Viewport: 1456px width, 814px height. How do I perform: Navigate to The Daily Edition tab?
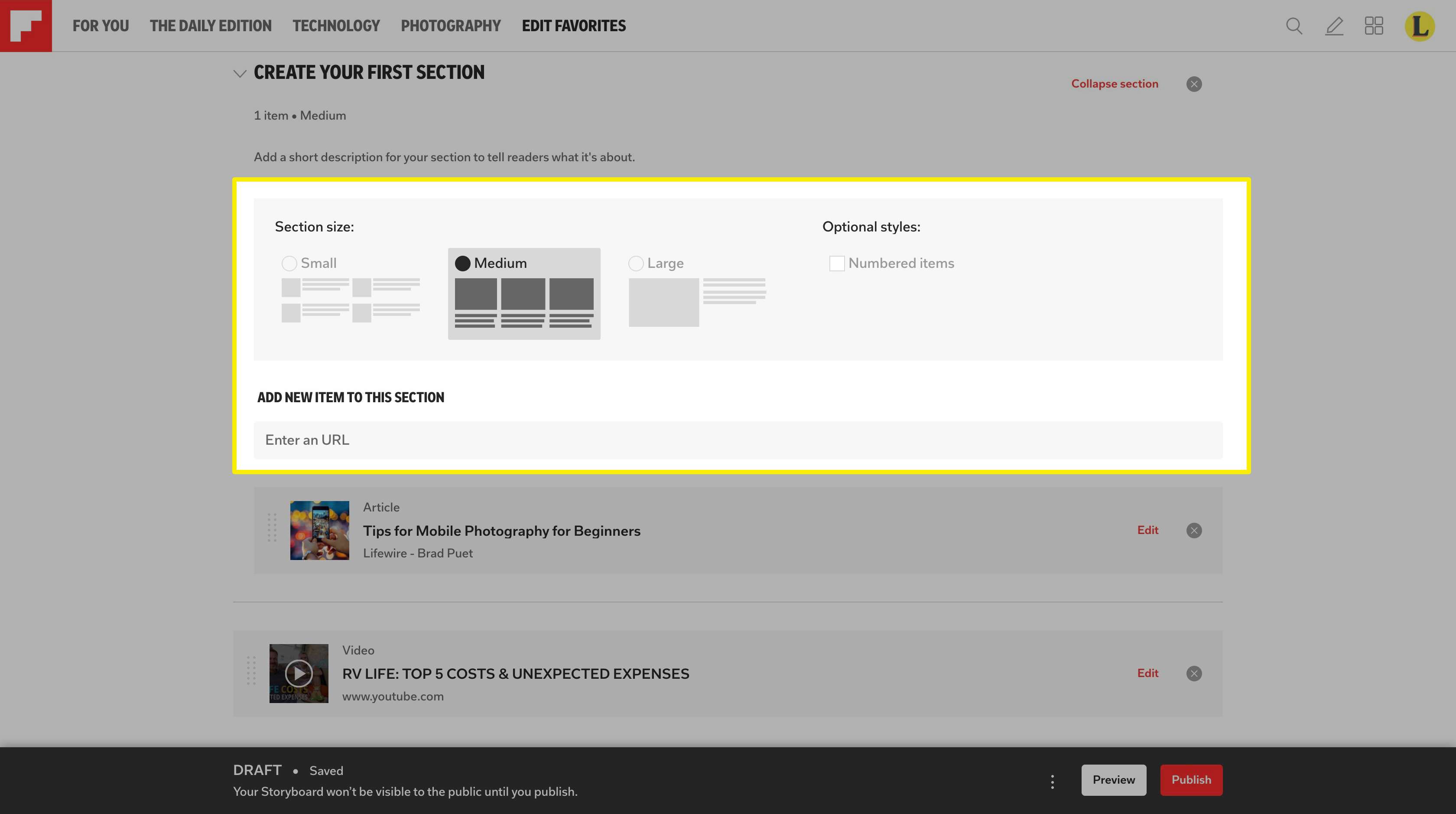click(211, 25)
